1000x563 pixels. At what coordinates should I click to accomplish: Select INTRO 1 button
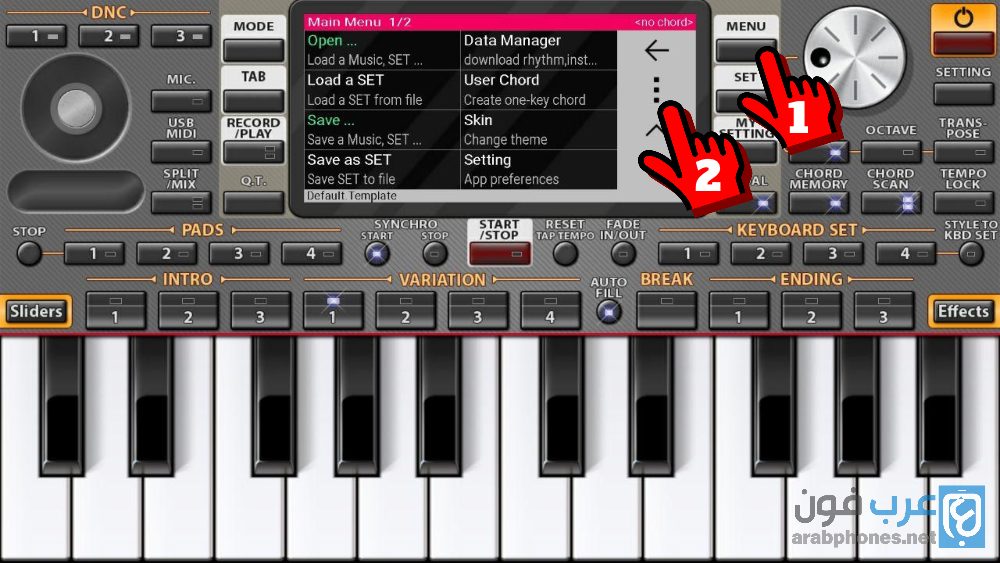(115, 310)
